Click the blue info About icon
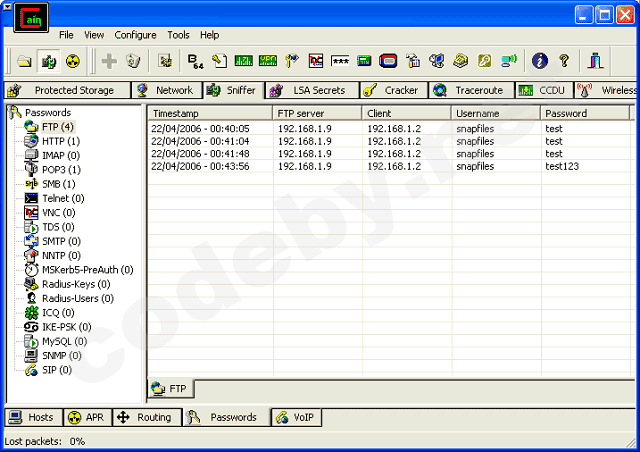 540,61
